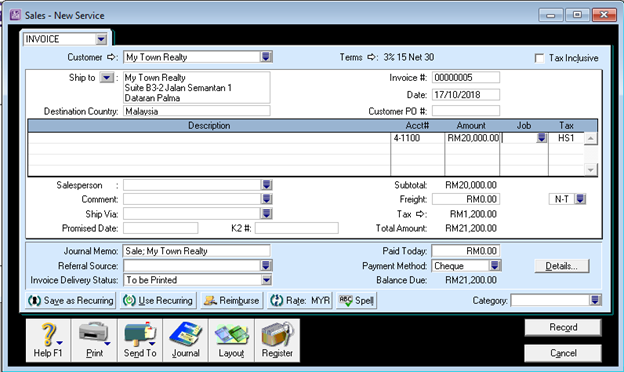624x372 pixels.
Task: Click the Description column header
Action: (209, 126)
